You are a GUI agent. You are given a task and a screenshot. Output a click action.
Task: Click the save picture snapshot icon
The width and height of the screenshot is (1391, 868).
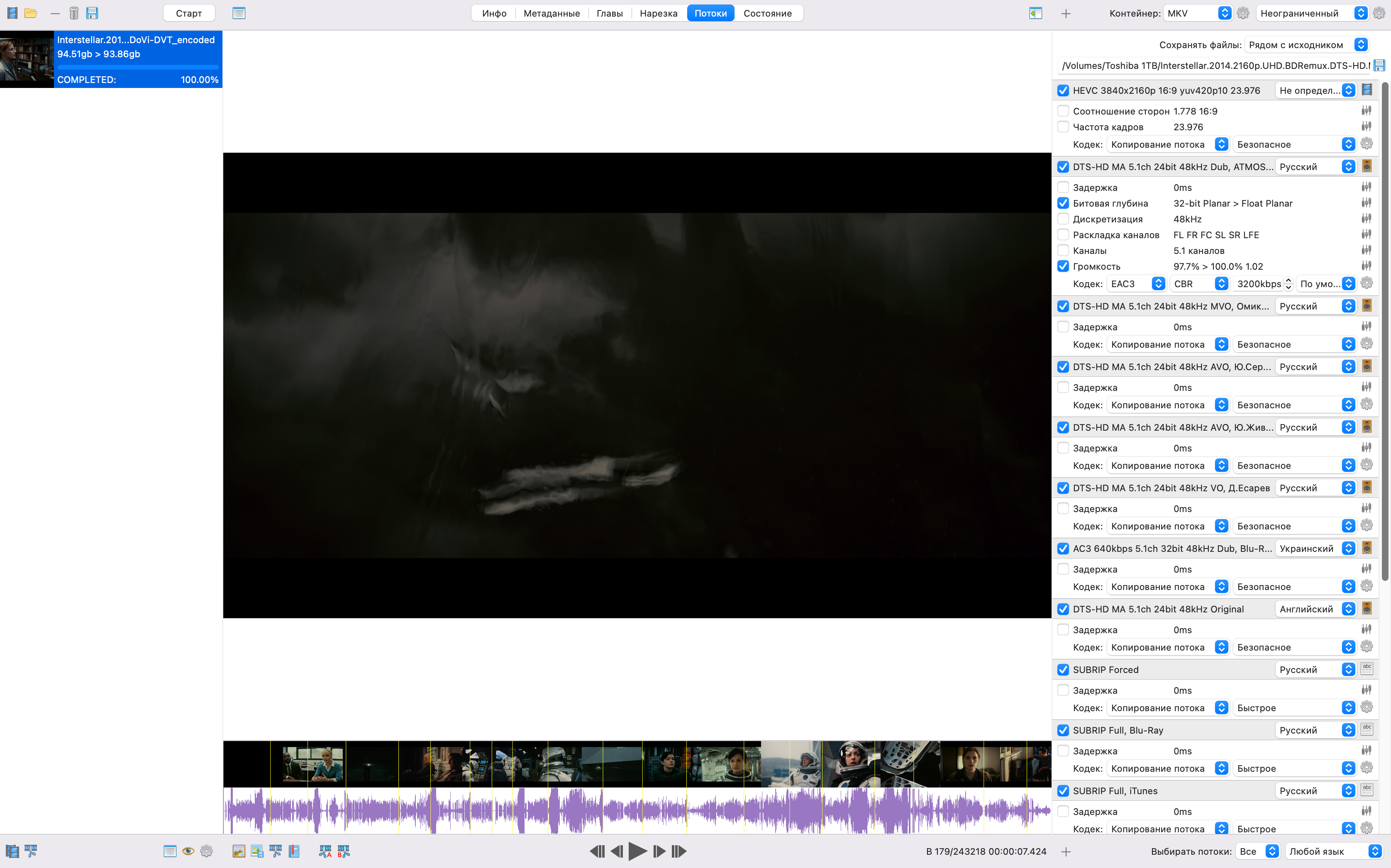click(257, 851)
